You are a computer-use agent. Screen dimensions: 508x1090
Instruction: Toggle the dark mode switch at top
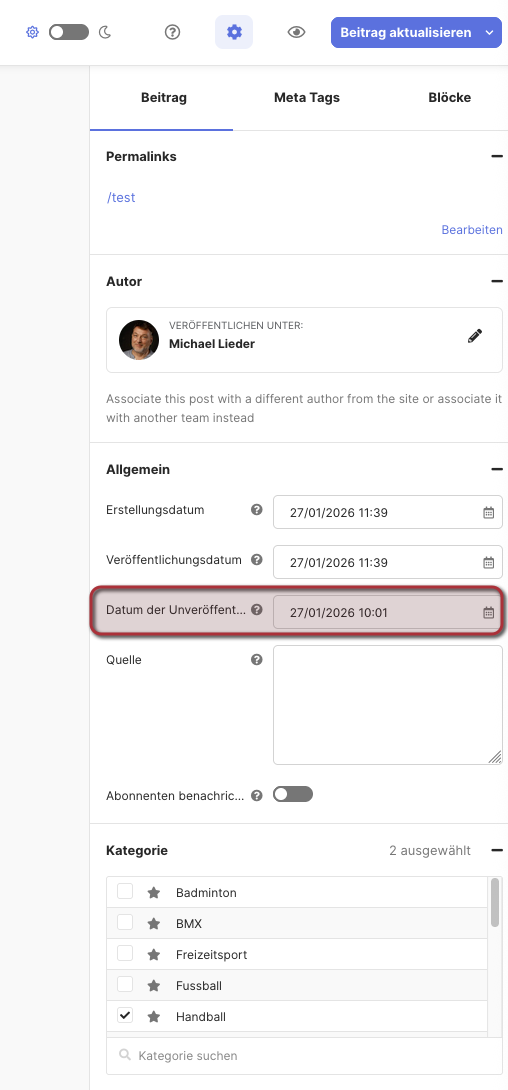click(x=69, y=32)
